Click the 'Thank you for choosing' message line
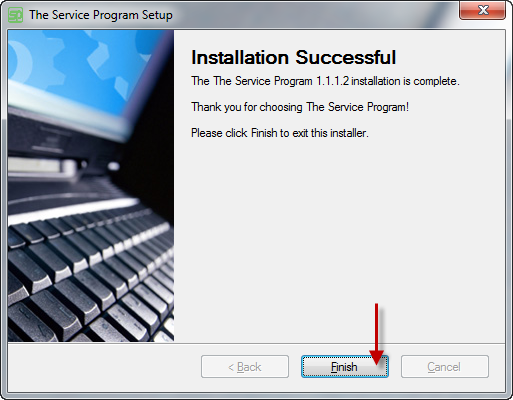Screen dimensions: 513x400 click(300, 107)
